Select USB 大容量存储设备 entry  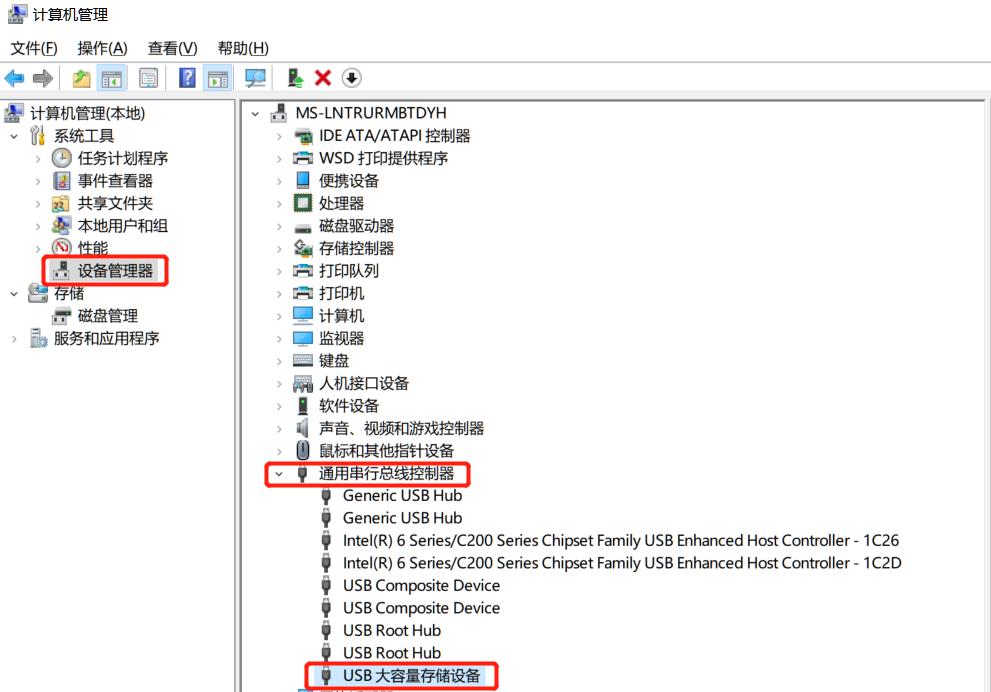411,676
